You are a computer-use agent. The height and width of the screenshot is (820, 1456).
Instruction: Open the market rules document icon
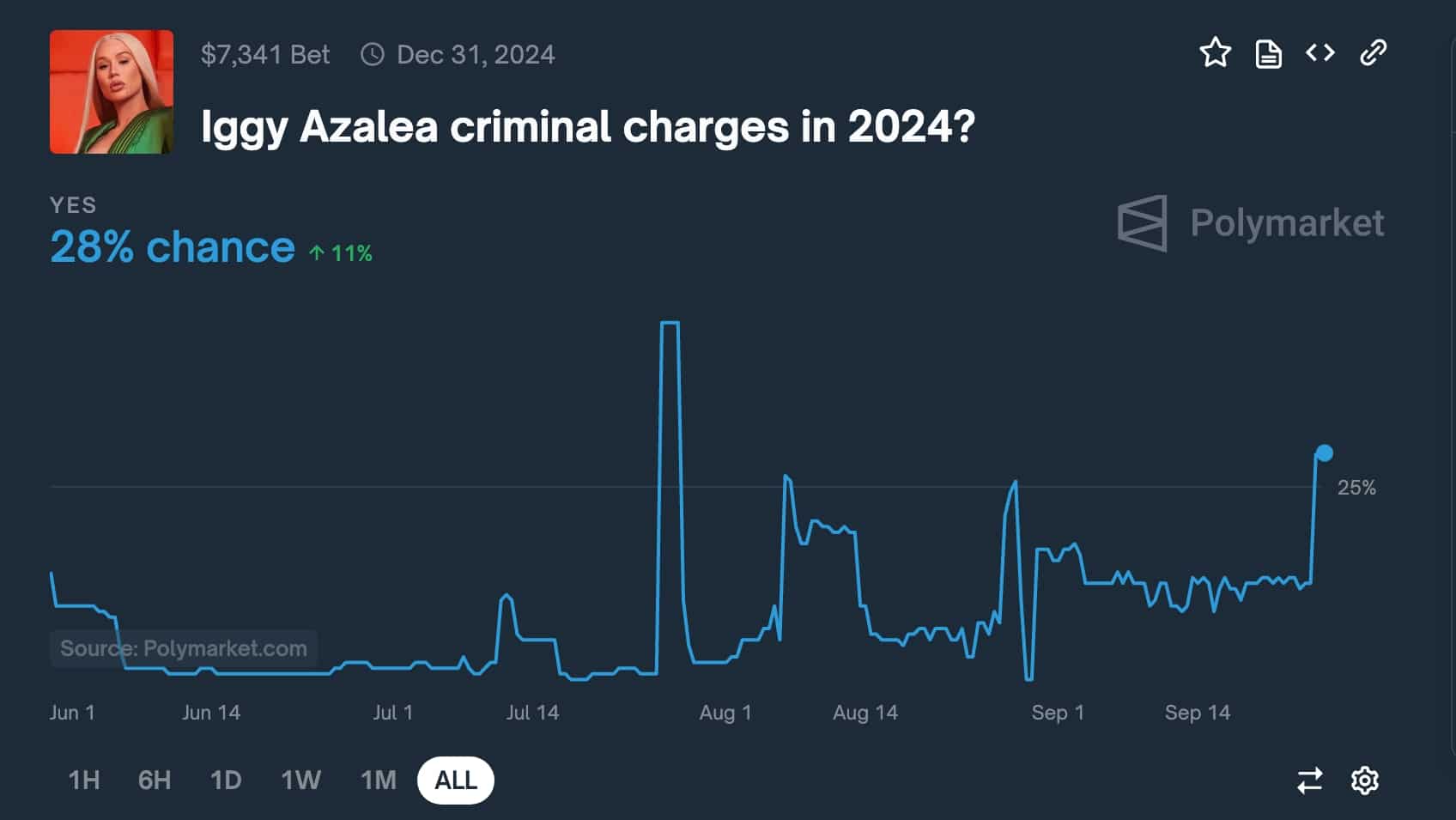[x=1268, y=52]
